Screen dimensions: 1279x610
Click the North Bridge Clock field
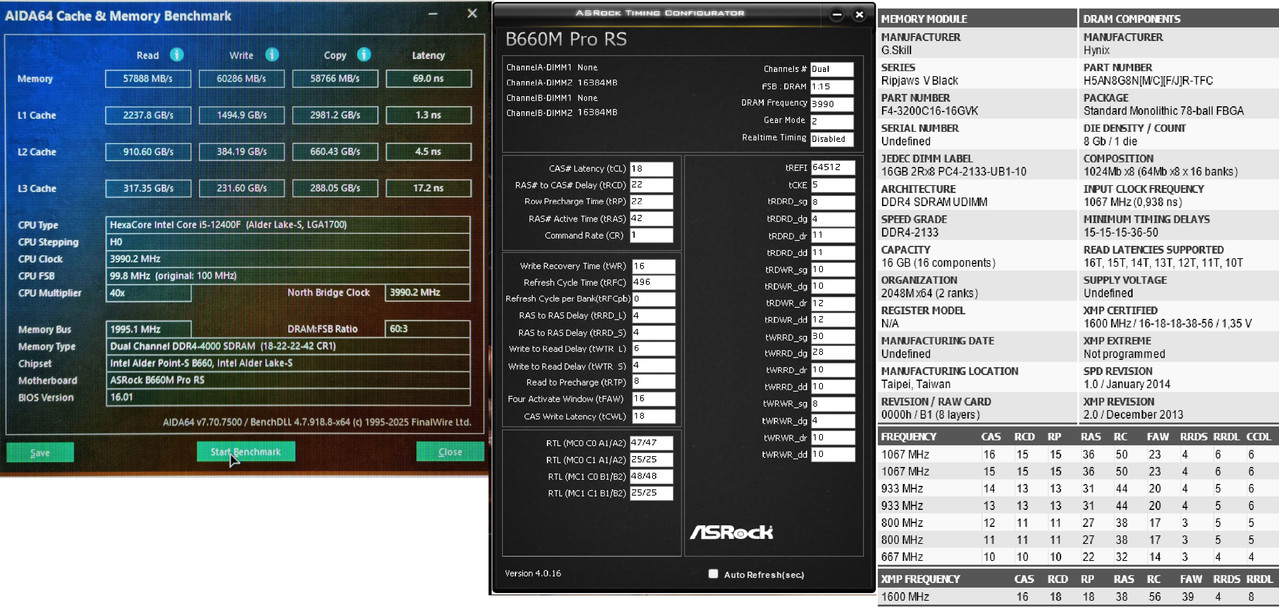428,293
